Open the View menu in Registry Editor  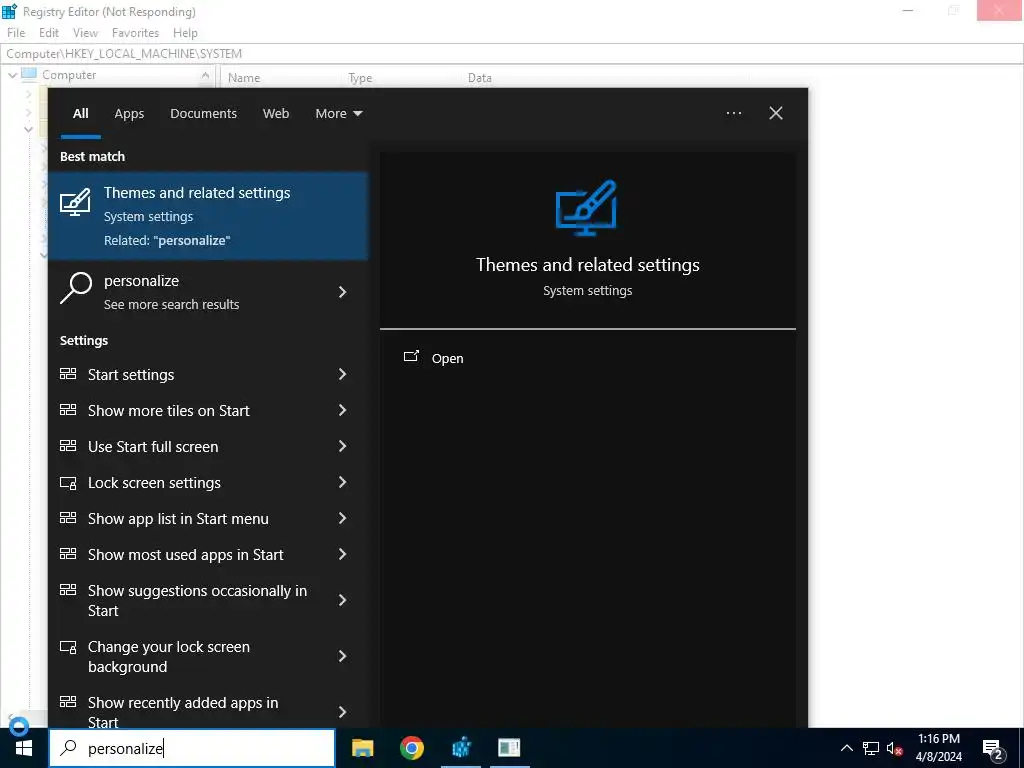click(x=85, y=33)
